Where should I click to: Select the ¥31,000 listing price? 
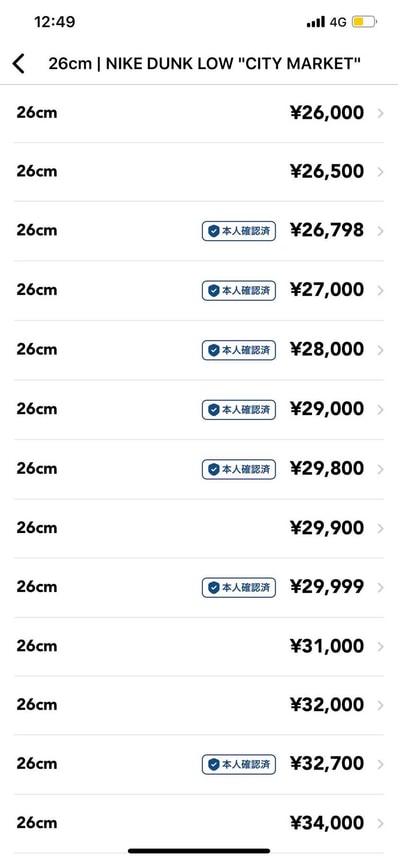pos(327,646)
